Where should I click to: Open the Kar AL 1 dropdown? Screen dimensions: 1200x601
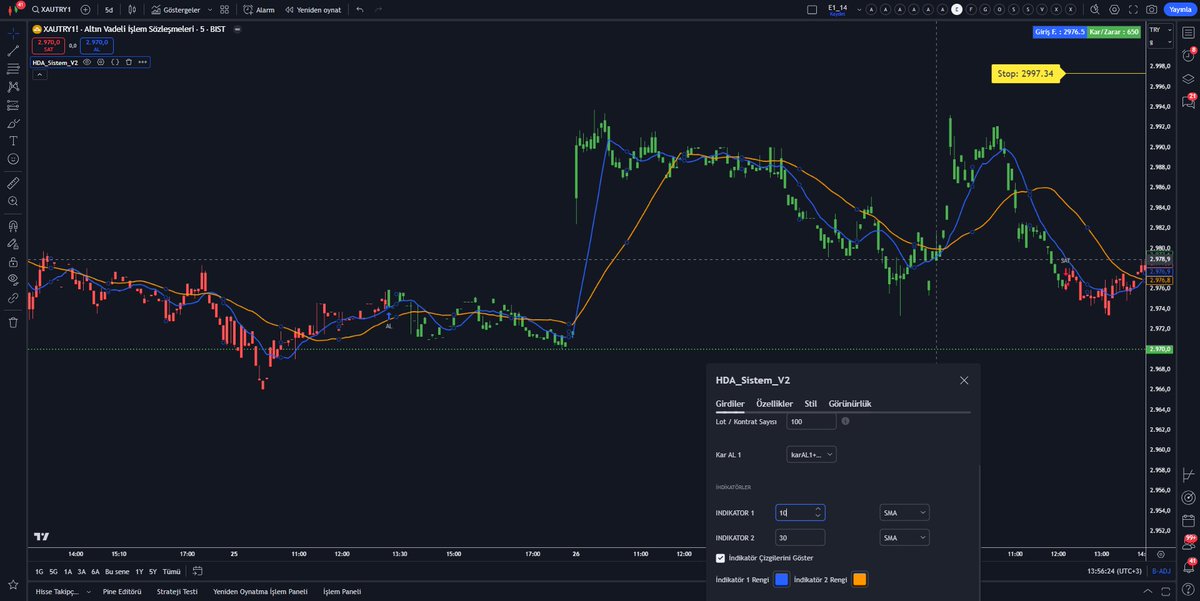(x=811, y=454)
